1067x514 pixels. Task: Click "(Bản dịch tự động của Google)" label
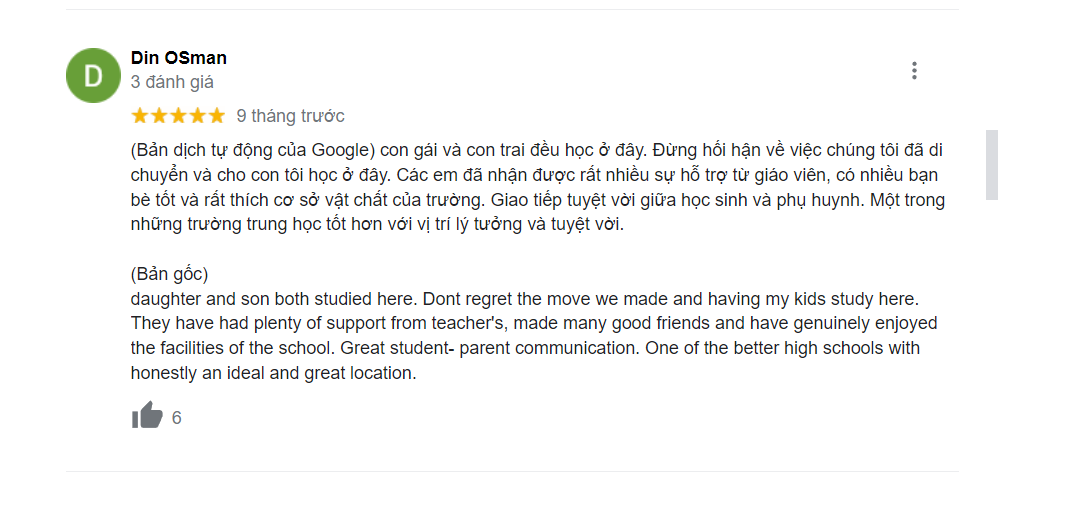pos(253,151)
